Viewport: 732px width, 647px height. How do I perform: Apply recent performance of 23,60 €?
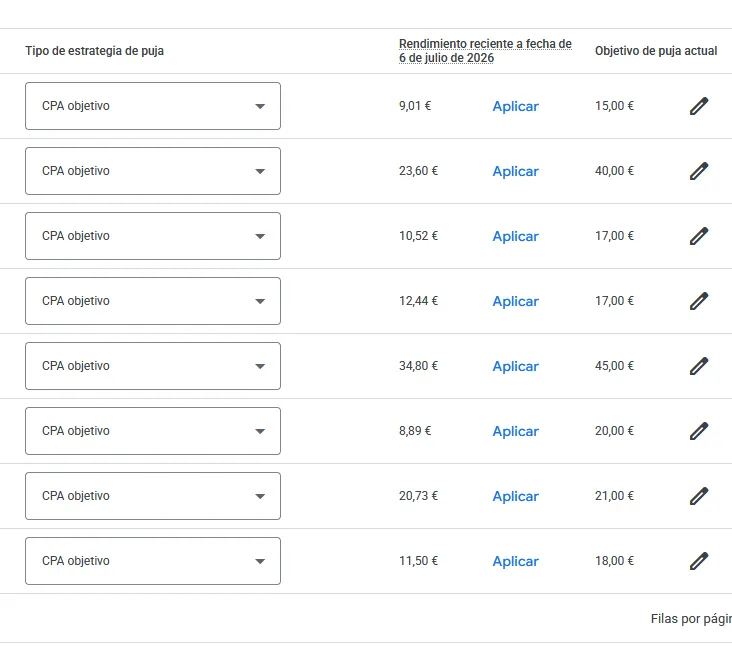click(515, 171)
